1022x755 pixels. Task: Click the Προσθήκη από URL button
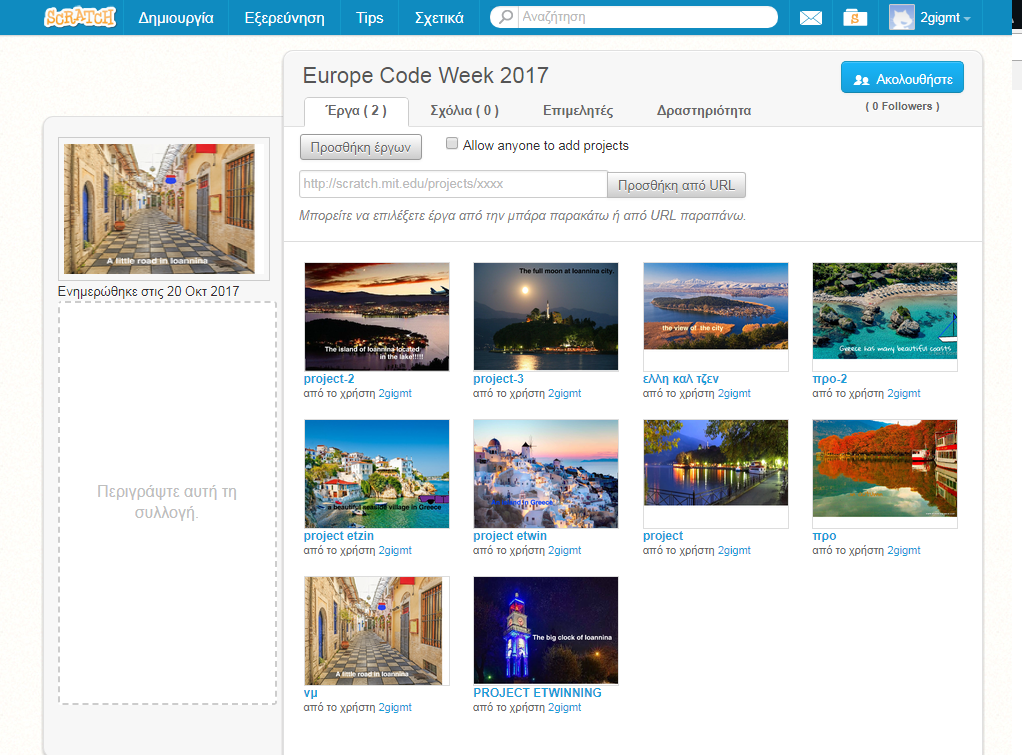(x=677, y=185)
